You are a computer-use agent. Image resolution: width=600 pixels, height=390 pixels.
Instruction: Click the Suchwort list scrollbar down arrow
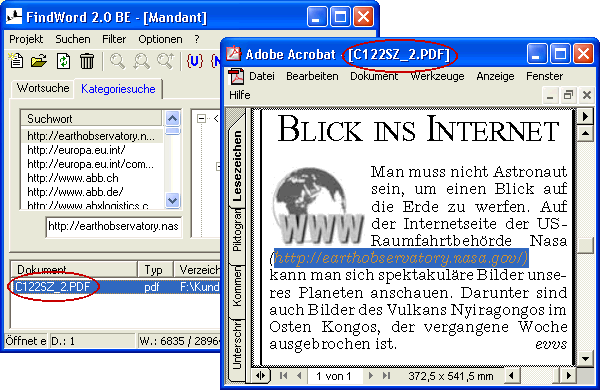(173, 200)
